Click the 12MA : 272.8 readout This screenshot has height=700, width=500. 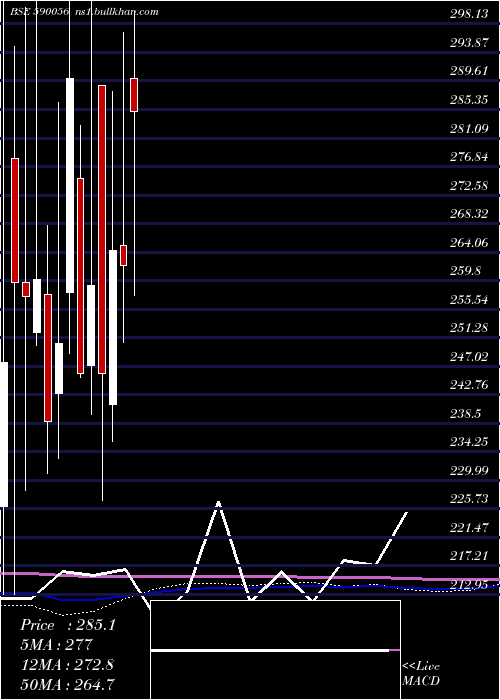pyautogui.click(x=67, y=665)
